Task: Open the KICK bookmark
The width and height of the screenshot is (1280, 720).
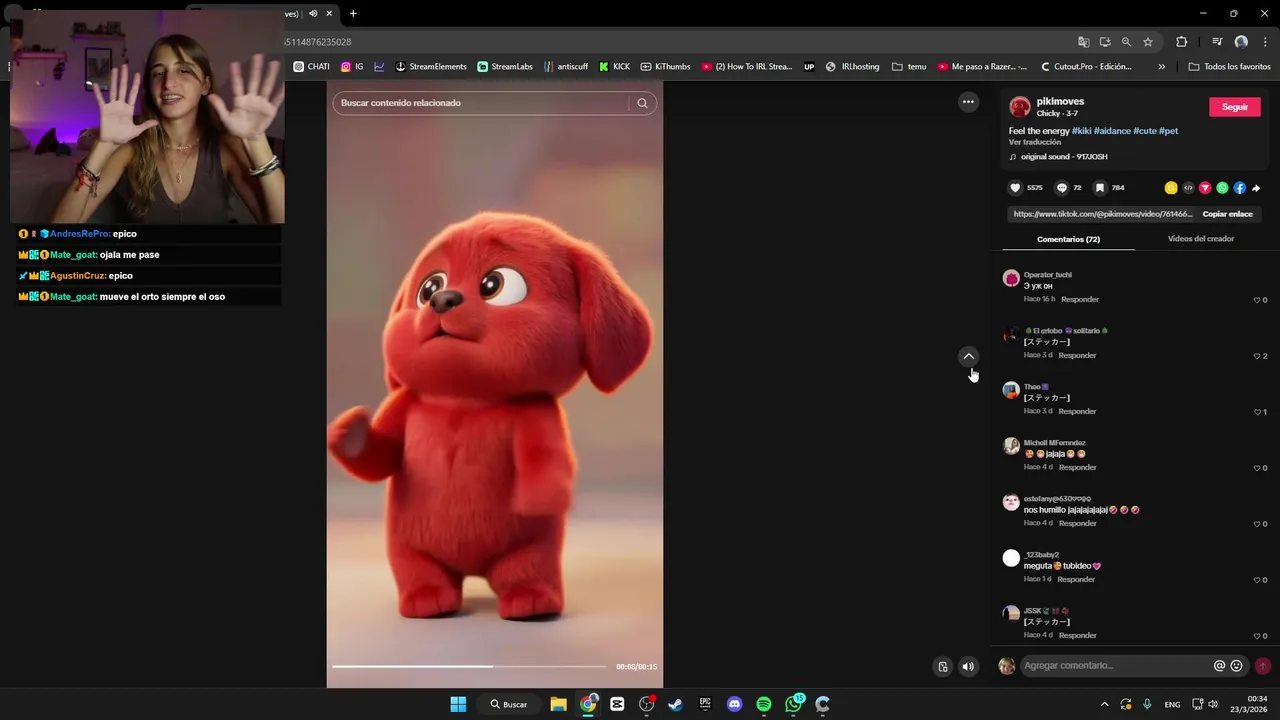Action: tap(614, 67)
